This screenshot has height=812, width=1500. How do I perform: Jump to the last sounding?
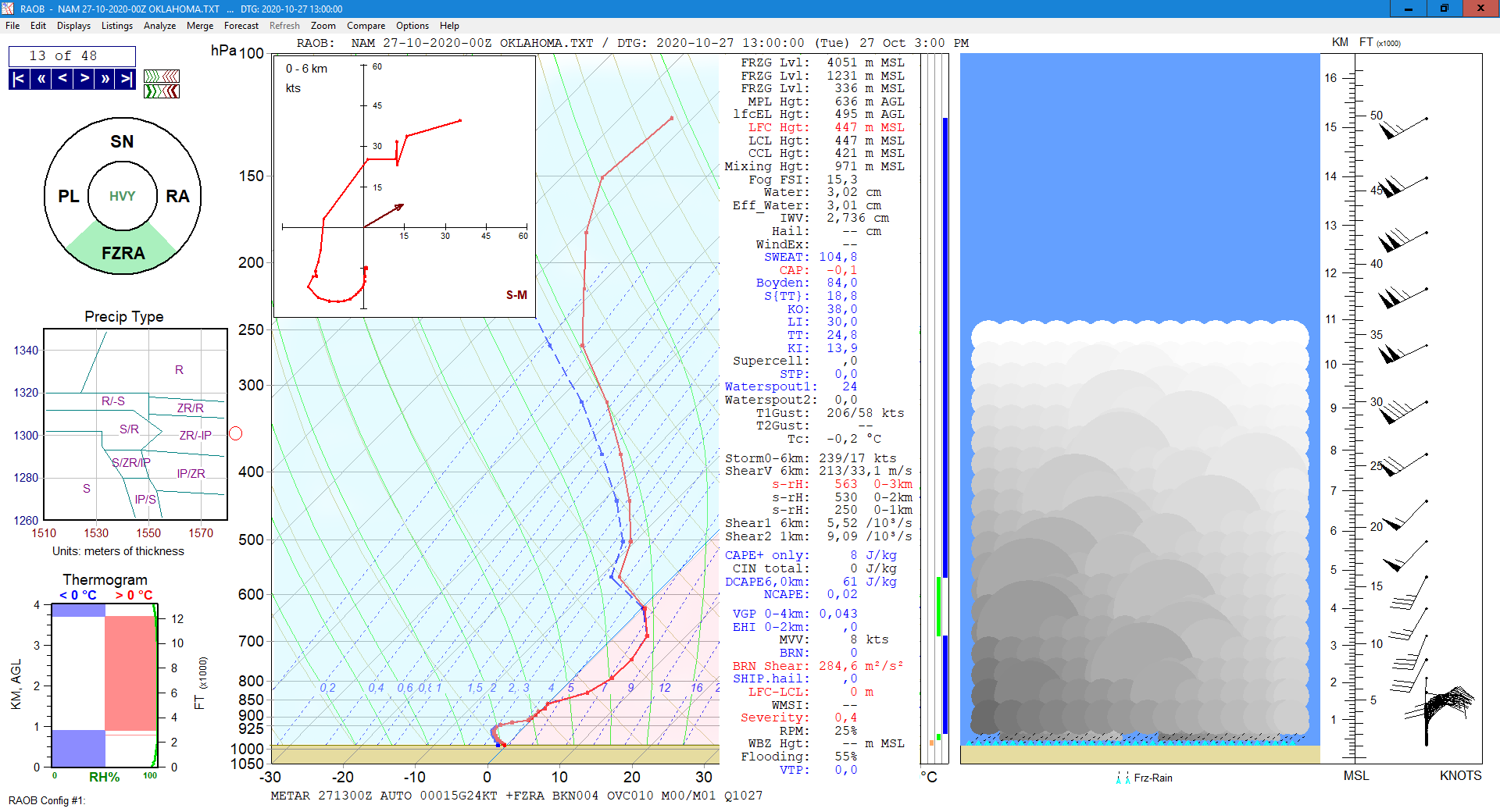click(126, 79)
